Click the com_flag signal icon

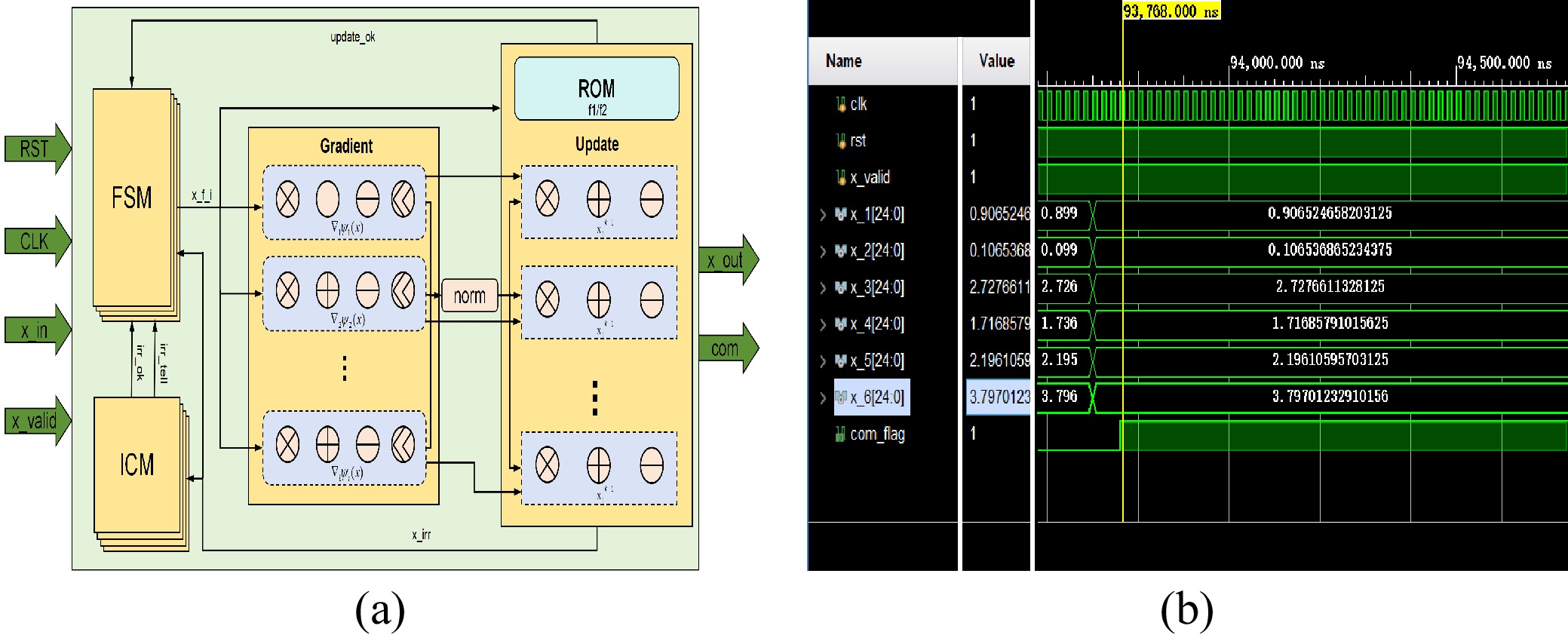(x=840, y=434)
